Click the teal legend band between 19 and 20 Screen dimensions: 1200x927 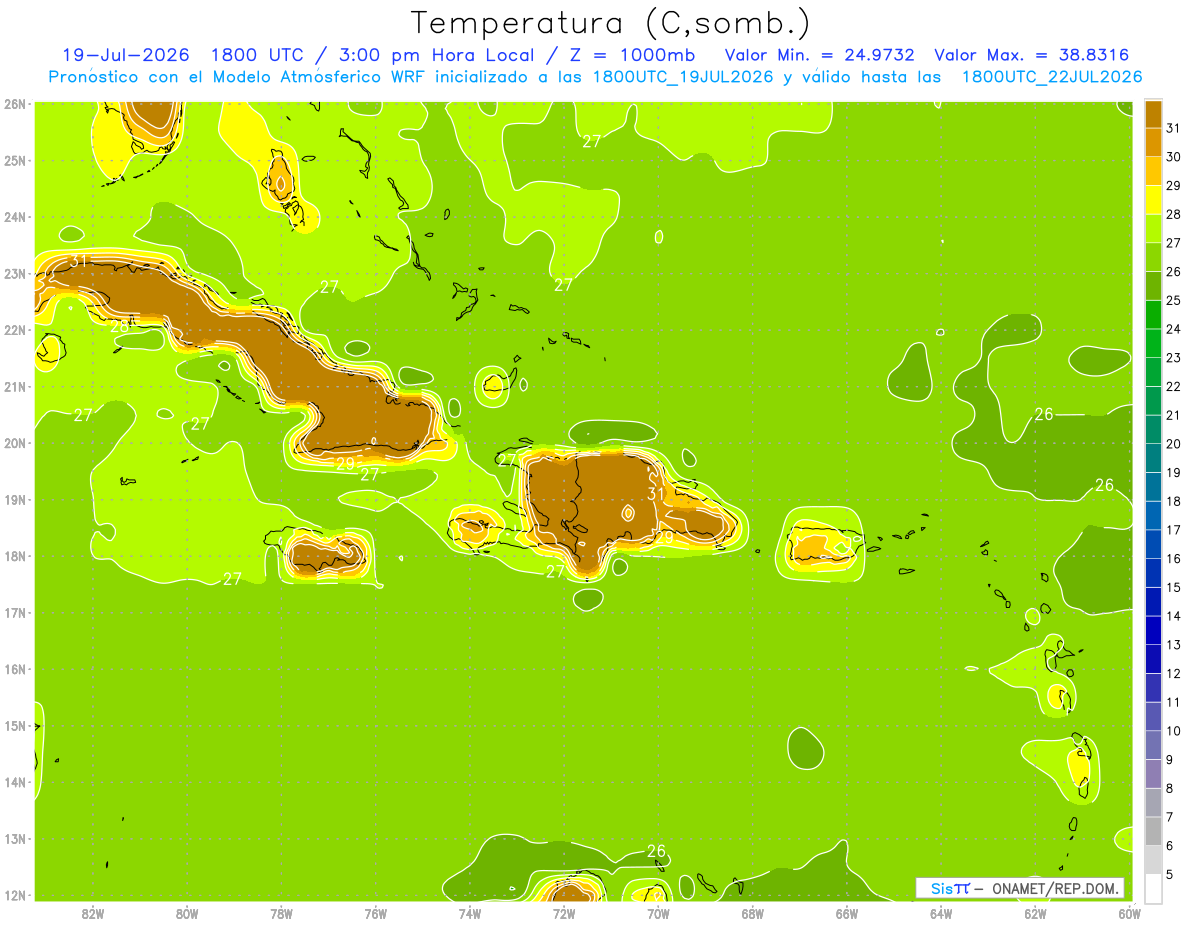coord(1154,458)
